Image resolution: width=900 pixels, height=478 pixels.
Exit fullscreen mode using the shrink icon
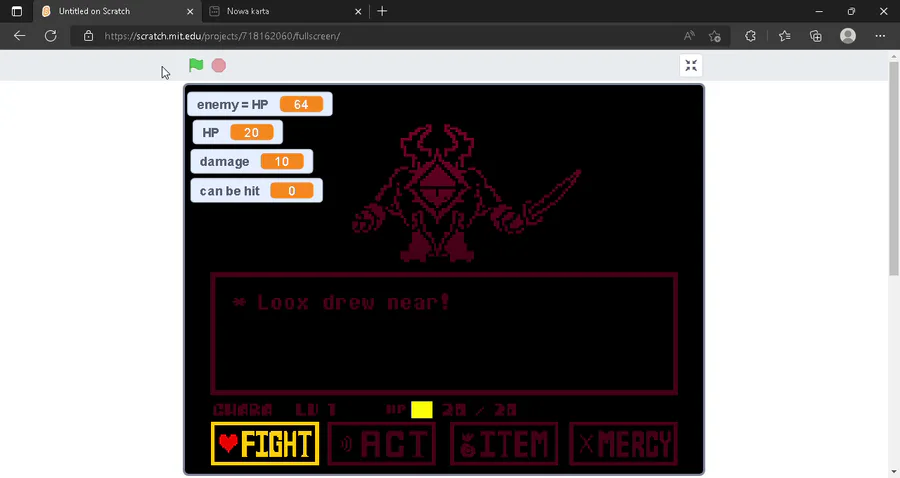[691, 65]
